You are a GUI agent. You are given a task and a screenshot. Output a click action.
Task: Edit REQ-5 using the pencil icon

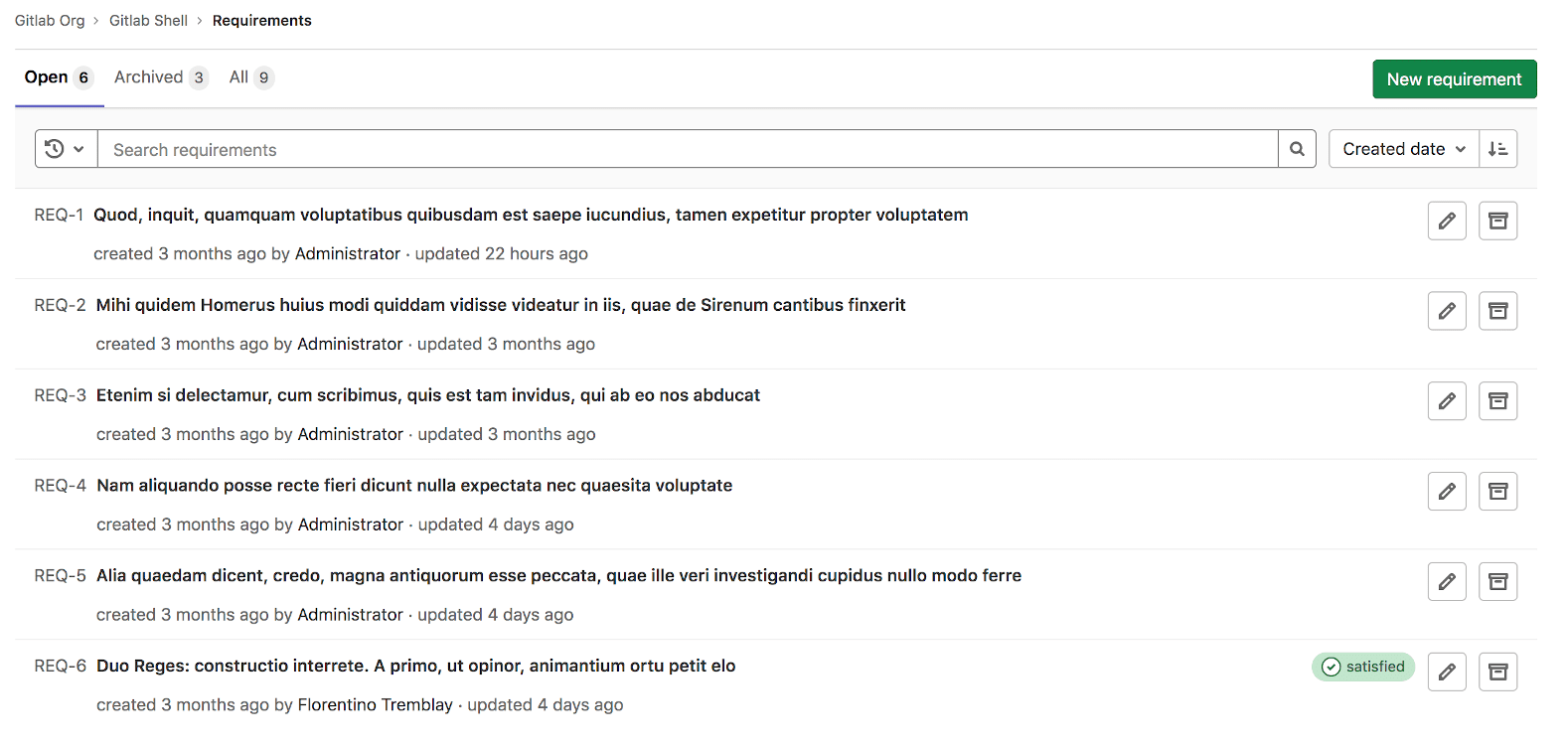coord(1447,581)
